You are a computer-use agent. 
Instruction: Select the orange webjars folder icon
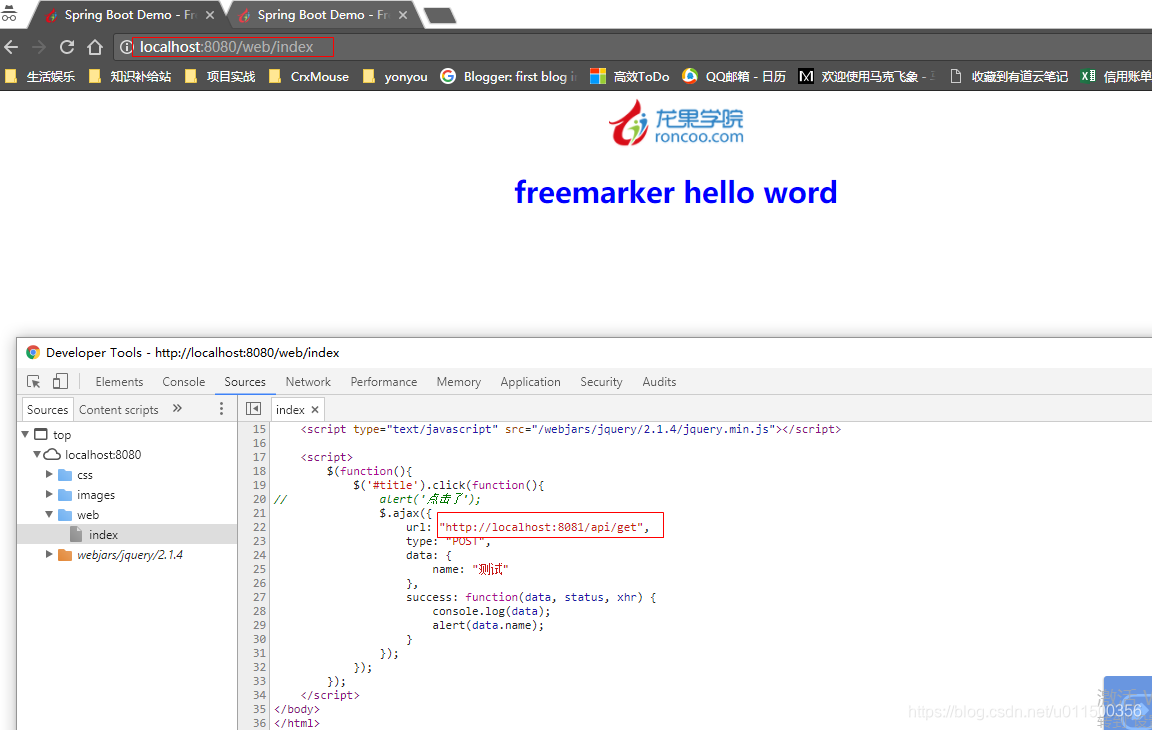point(65,554)
